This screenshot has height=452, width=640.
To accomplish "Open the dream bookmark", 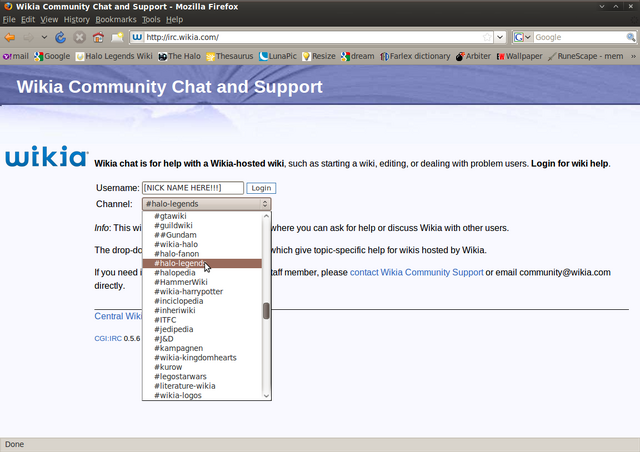I will 358,56.
